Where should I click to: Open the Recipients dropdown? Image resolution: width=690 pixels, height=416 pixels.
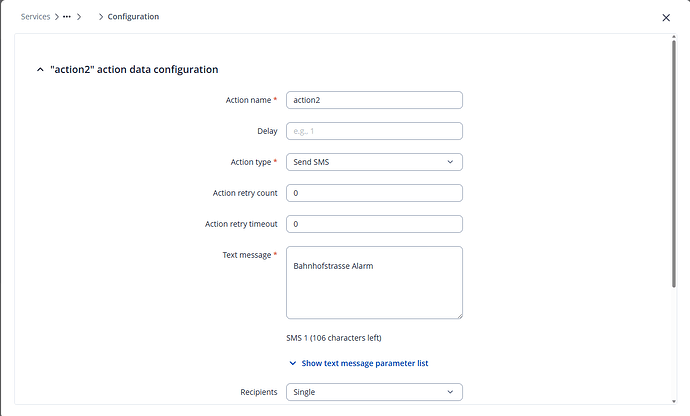pyautogui.click(x=374, y=392)
